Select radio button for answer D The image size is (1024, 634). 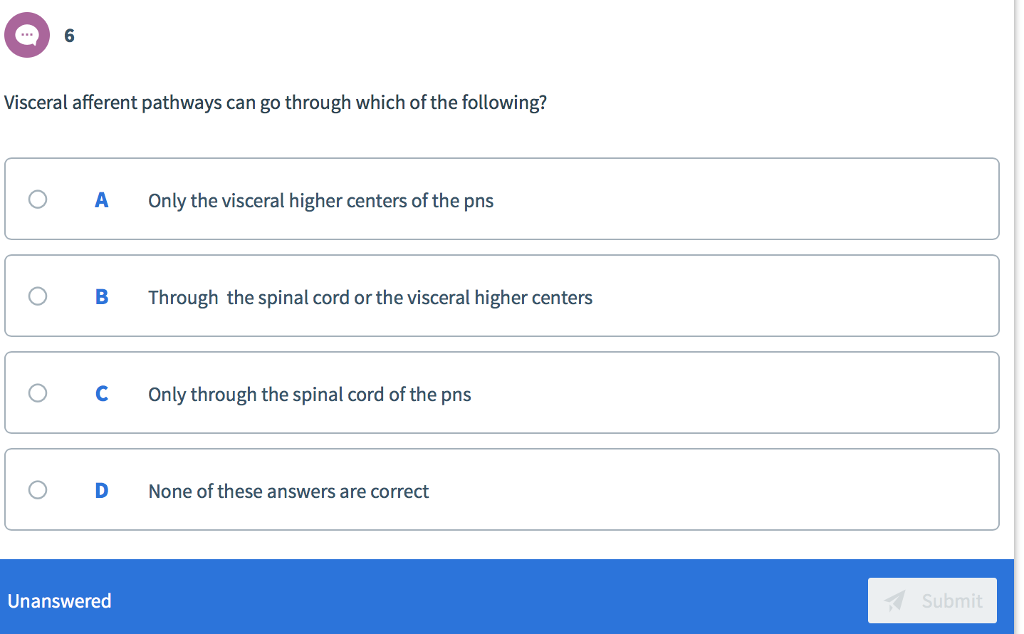[37, 490]
